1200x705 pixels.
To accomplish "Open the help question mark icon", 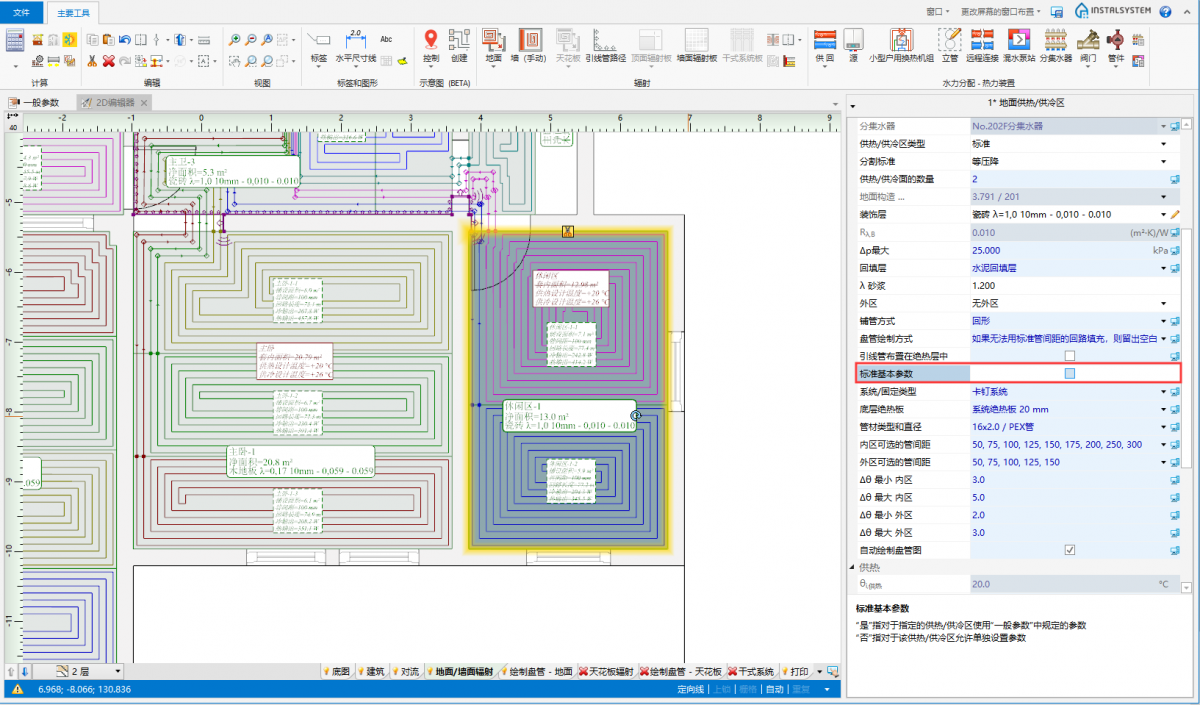I will 1165,12.
